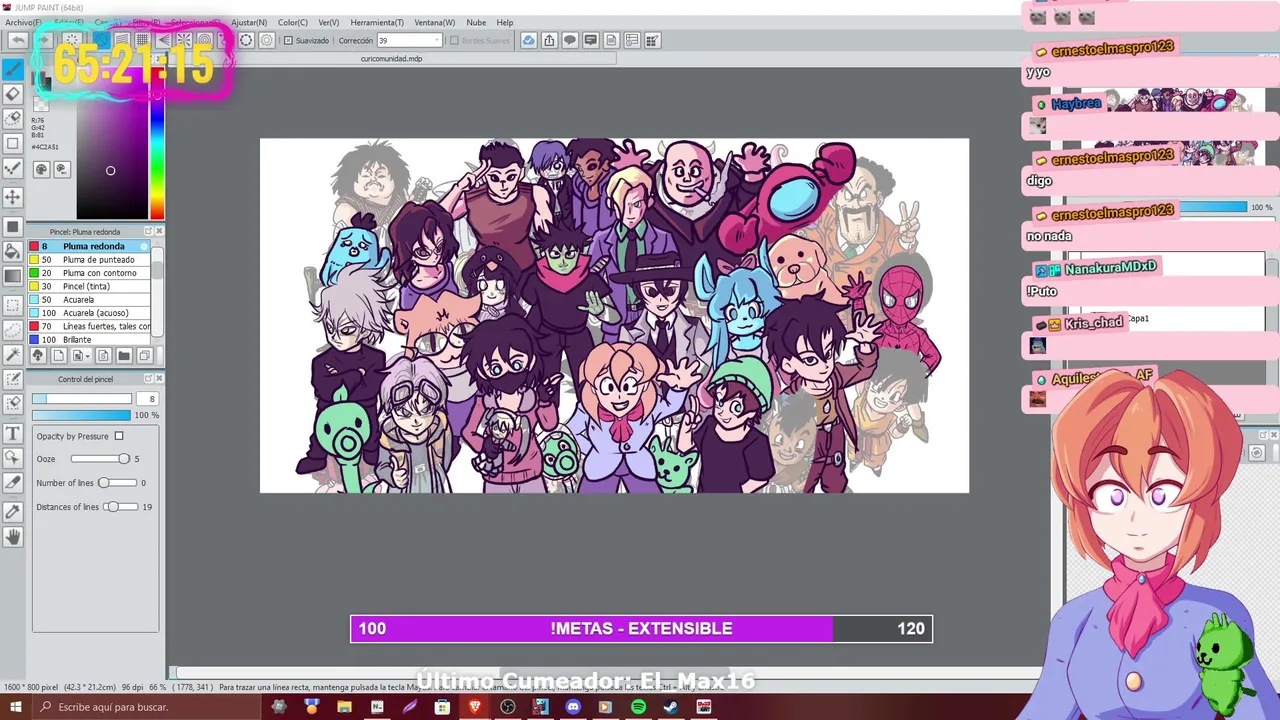Turn on the circle snap guide
The image size is (1280, 720).
pos(205,40)
